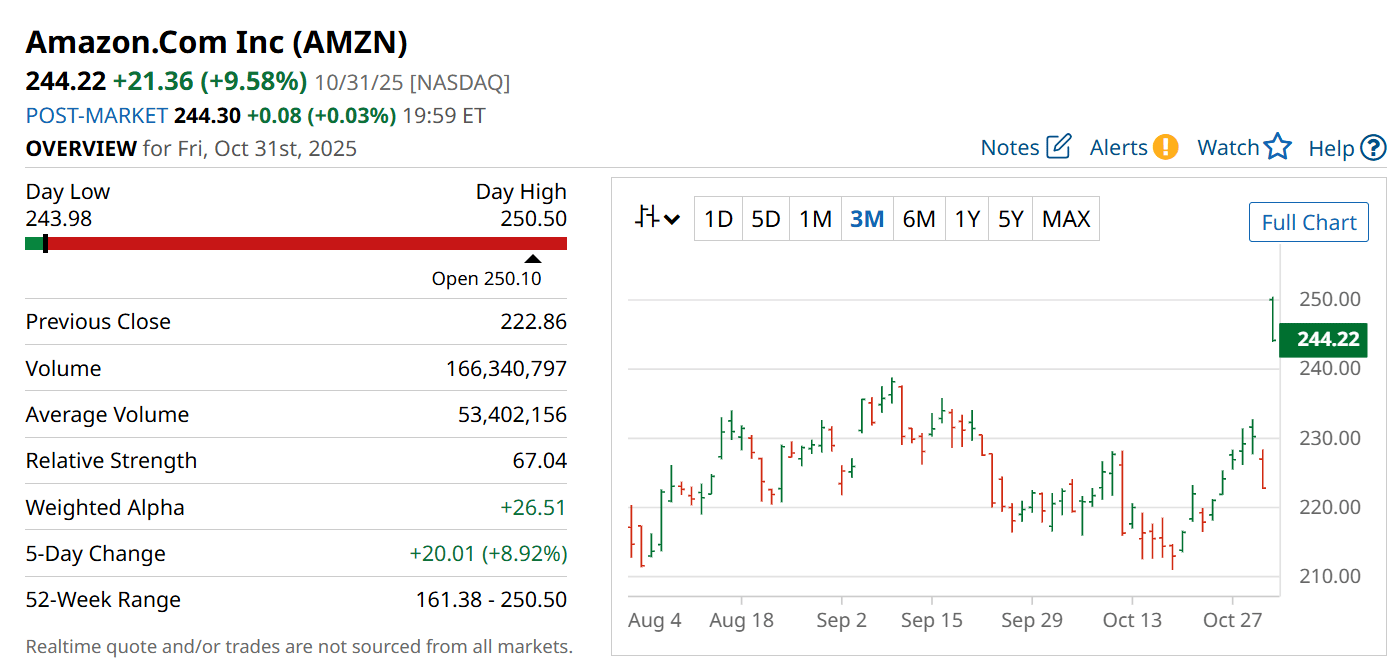This screenshot has width=1393, height=659.
Task: Open the chart type dropdown icon
Action: (657, 218)
